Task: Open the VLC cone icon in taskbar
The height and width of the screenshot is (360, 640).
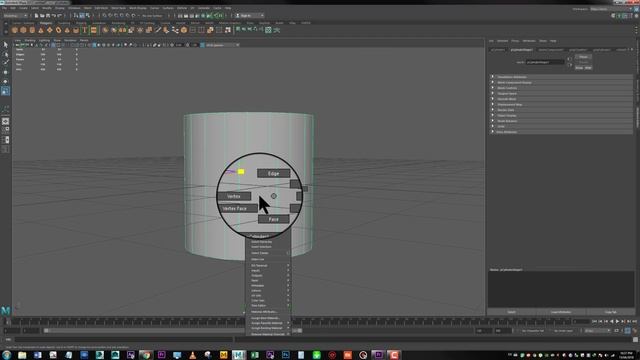Action: click(x=192, y=355)
